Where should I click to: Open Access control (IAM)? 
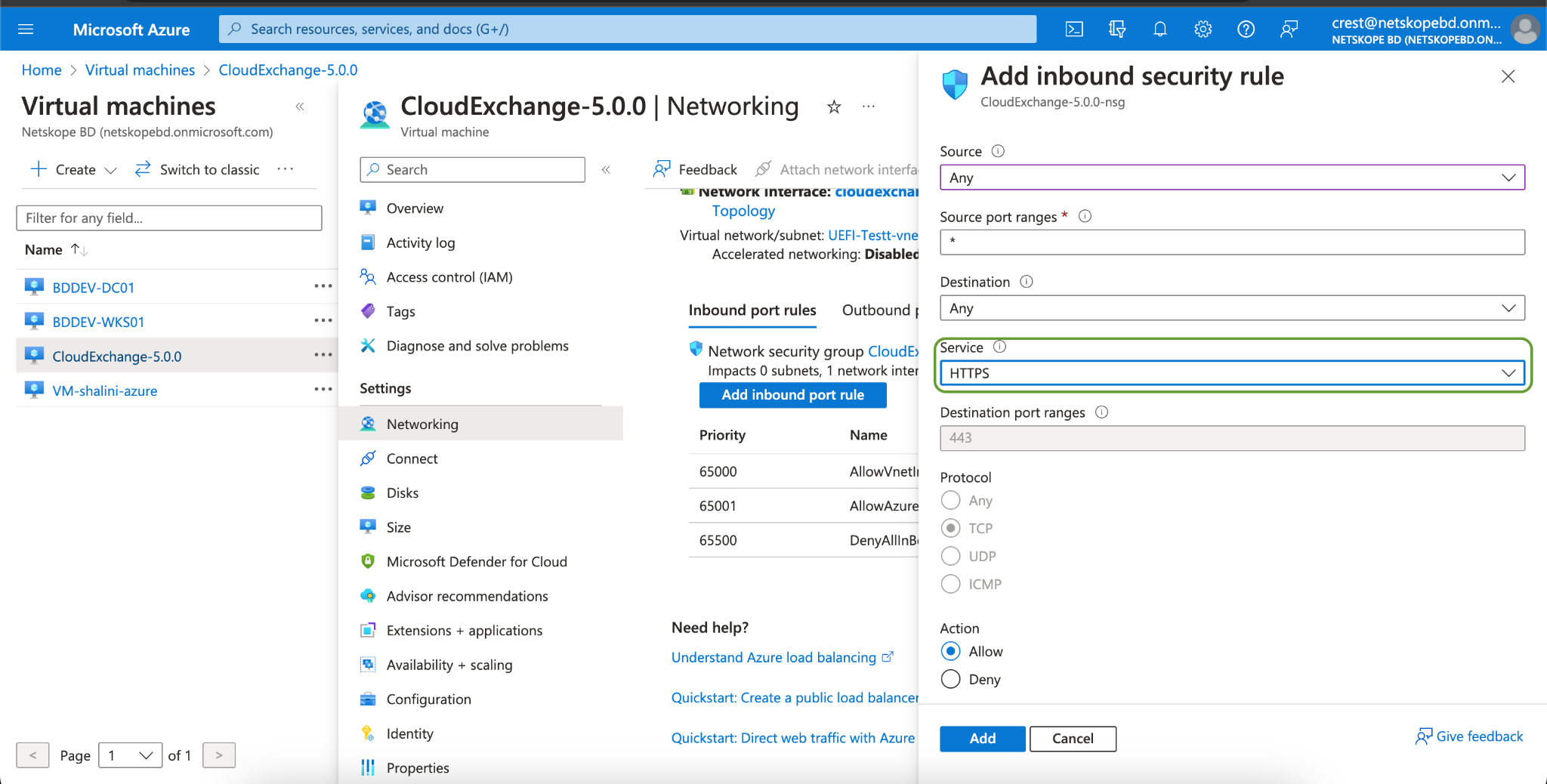coord(449,277)
